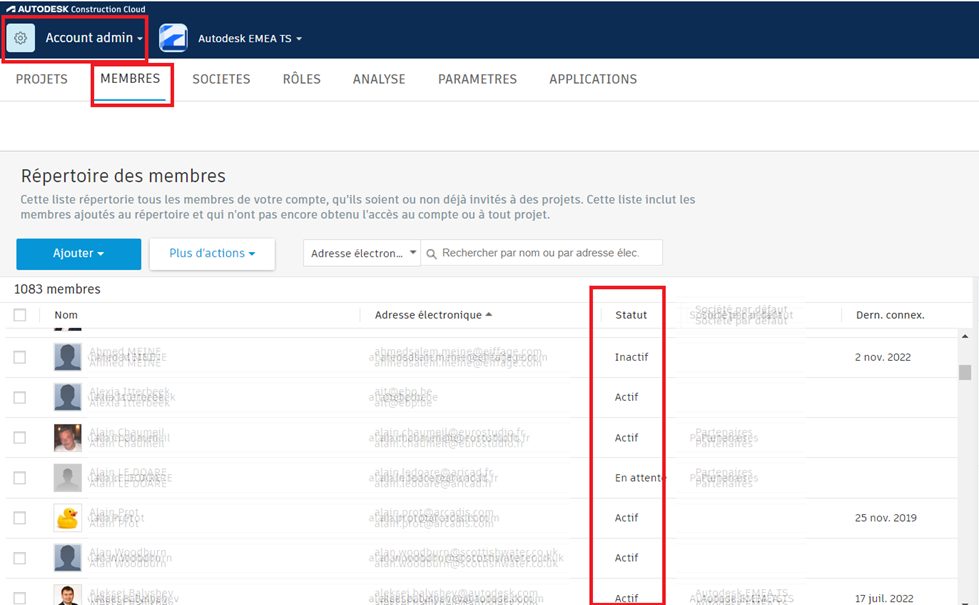The height and width of the screenshot is (605, 979).
Task: Tick the select-all checkbox in table header
Action: (x=20, y=315)
